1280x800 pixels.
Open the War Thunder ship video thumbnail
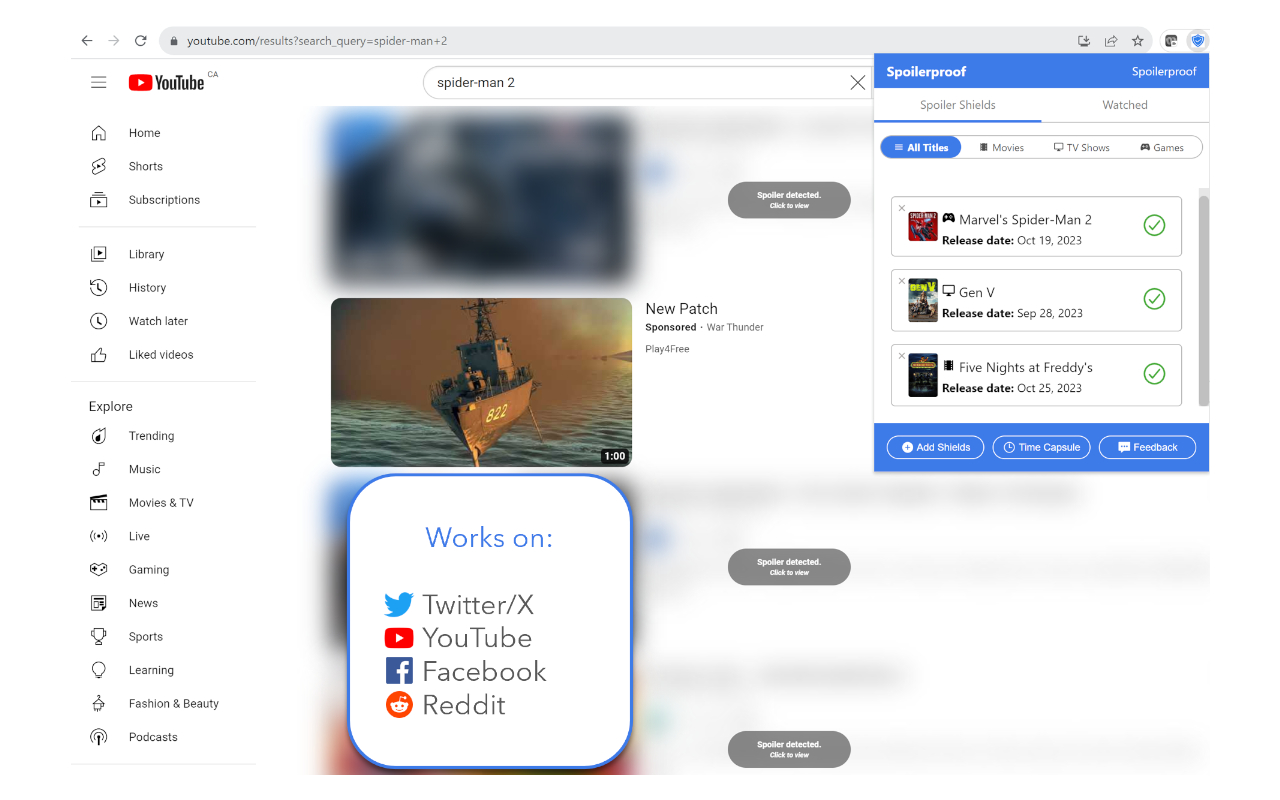coord(481,382)
